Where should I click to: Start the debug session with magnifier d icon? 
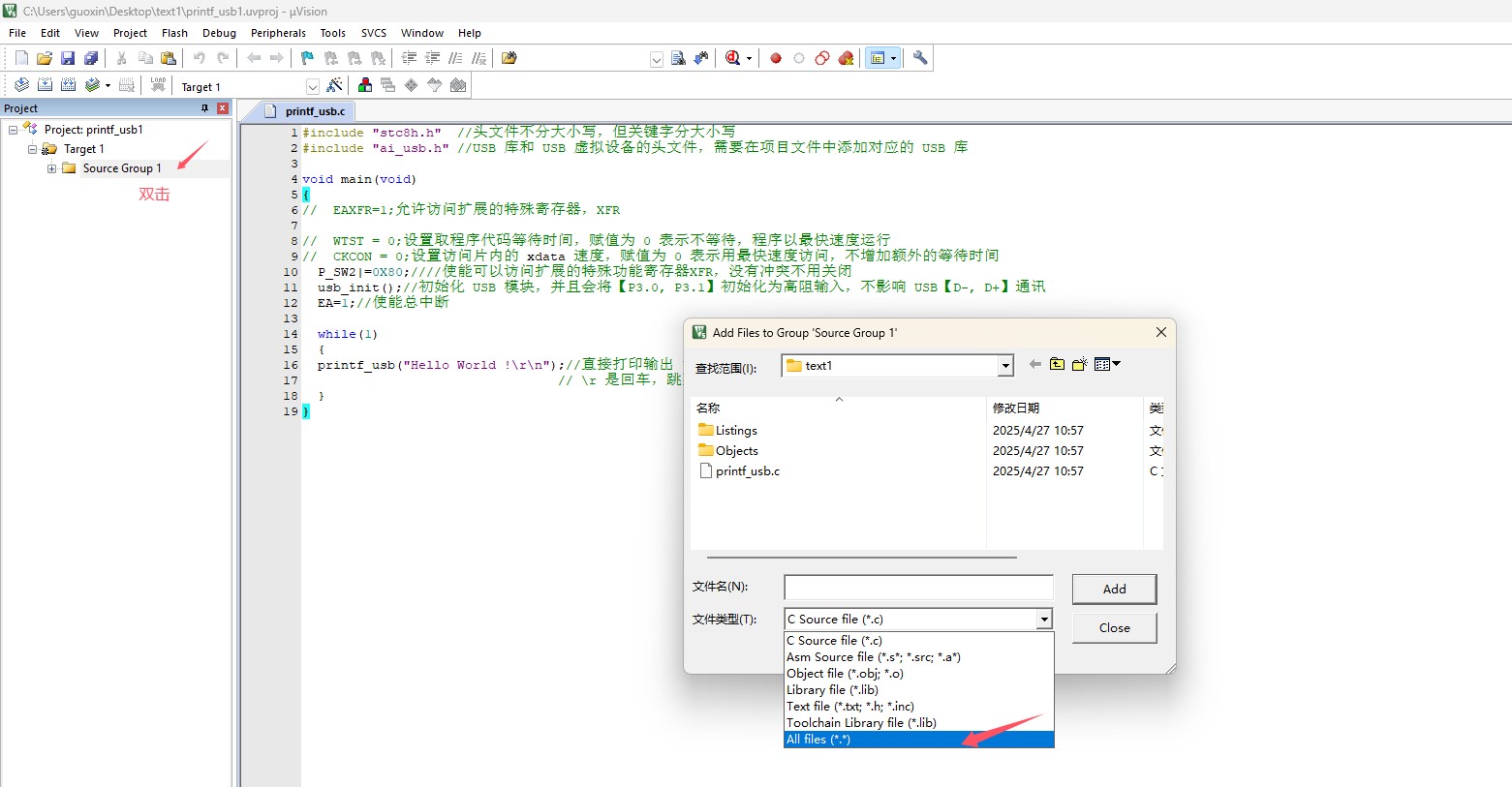(732, 58)
